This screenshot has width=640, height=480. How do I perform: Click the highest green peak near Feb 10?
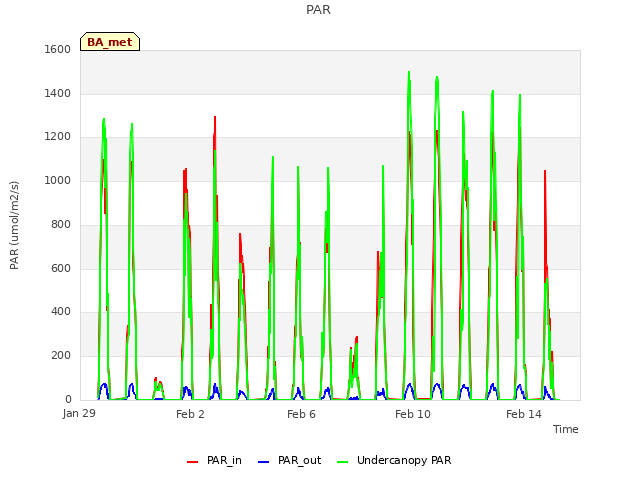tap(409, 73)
